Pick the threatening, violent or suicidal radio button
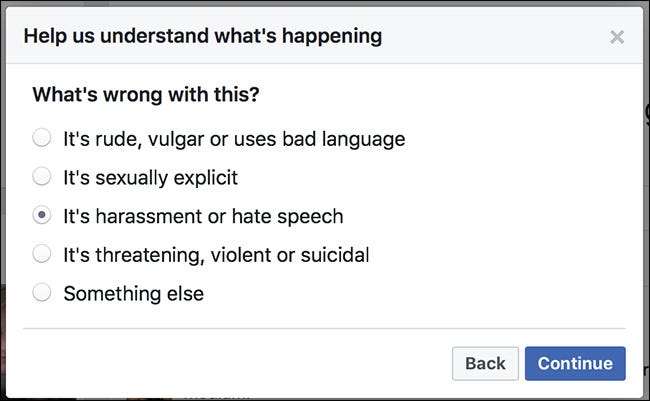Screen dimensions: 650x401 pos(42,254)
